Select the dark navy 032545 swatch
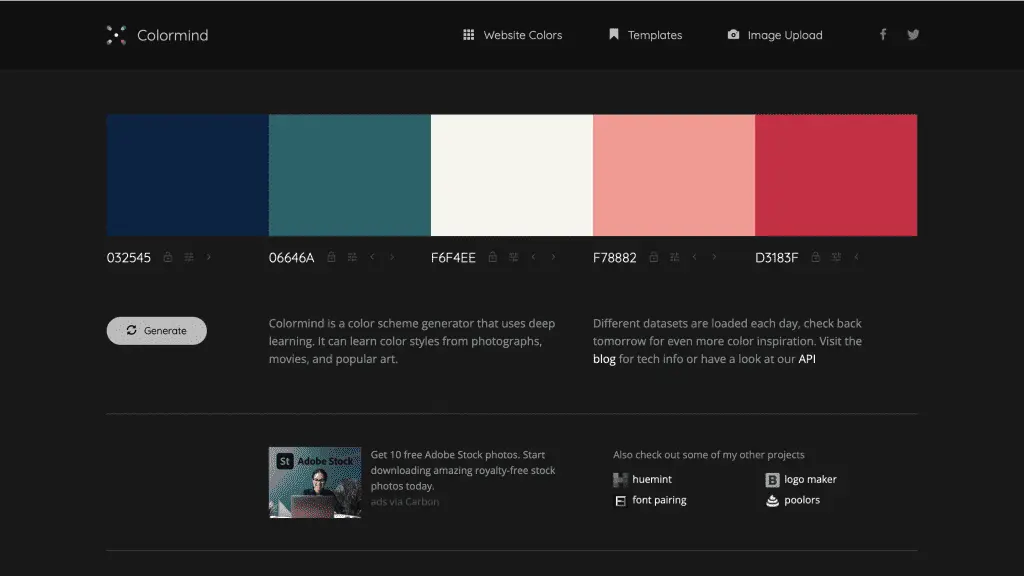The width and height of the screenshot is (1024, 576). pyautogui.click(x=187, y=175)
